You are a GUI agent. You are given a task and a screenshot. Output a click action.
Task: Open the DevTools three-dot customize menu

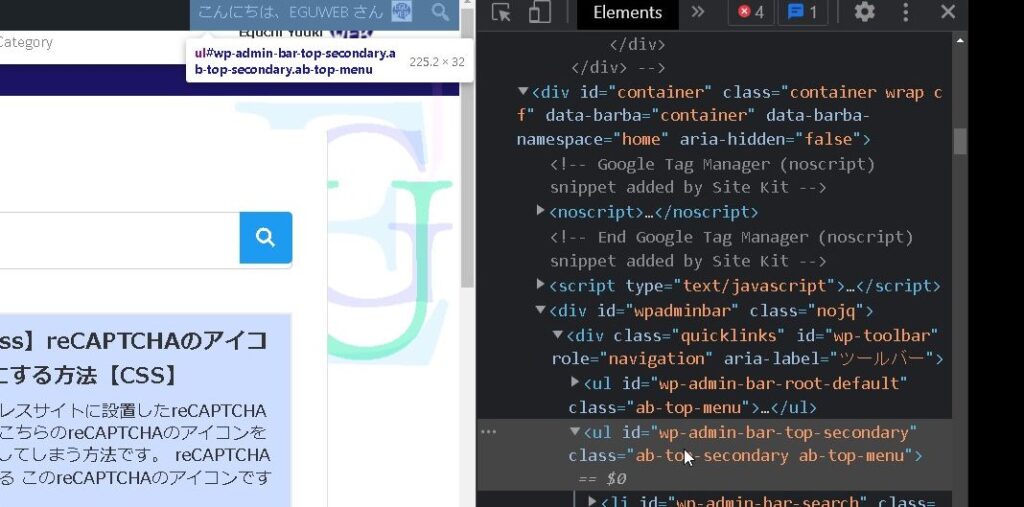click(x=906, y=13)
